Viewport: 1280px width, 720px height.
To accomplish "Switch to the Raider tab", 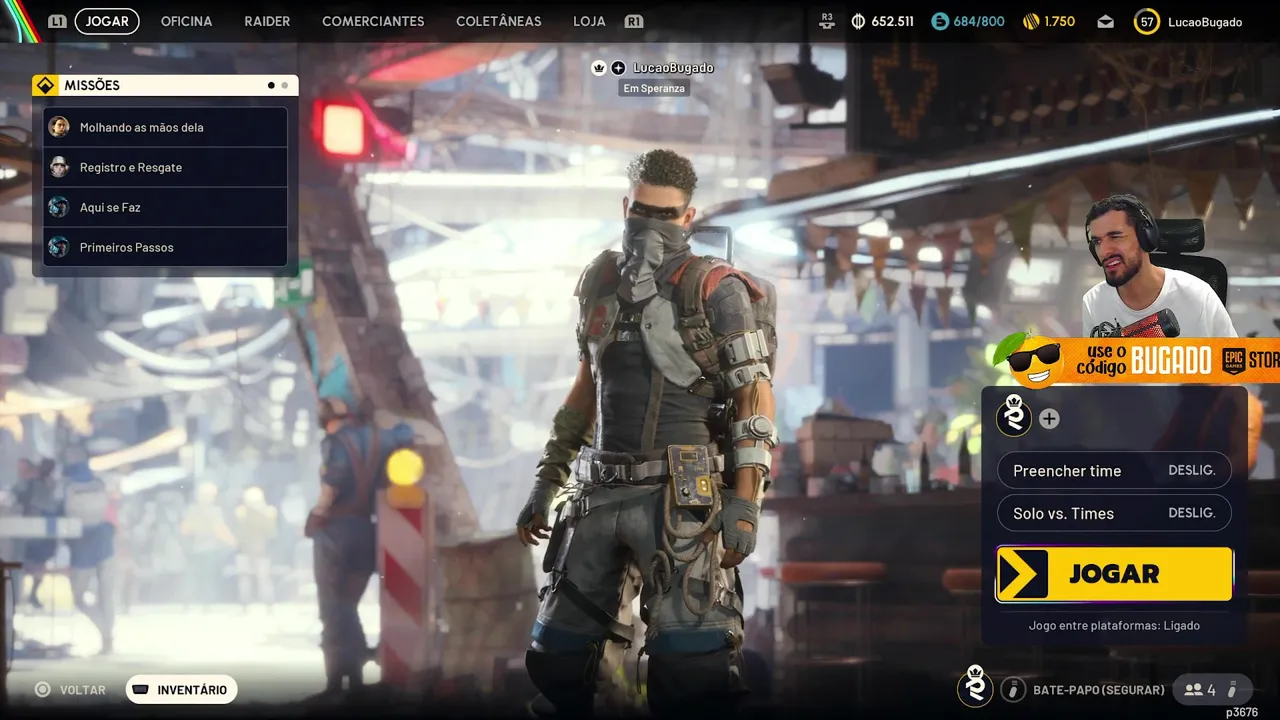I will coord(267,21).
